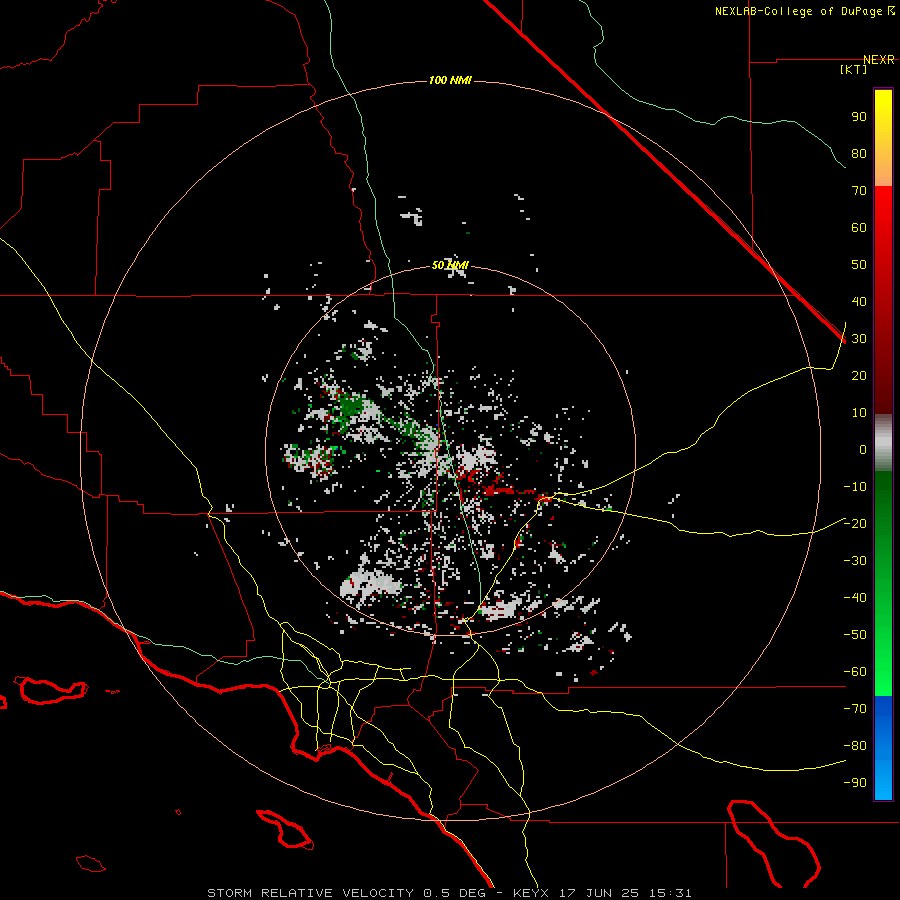Click the positive 70 scale label

tap(859, 191)
